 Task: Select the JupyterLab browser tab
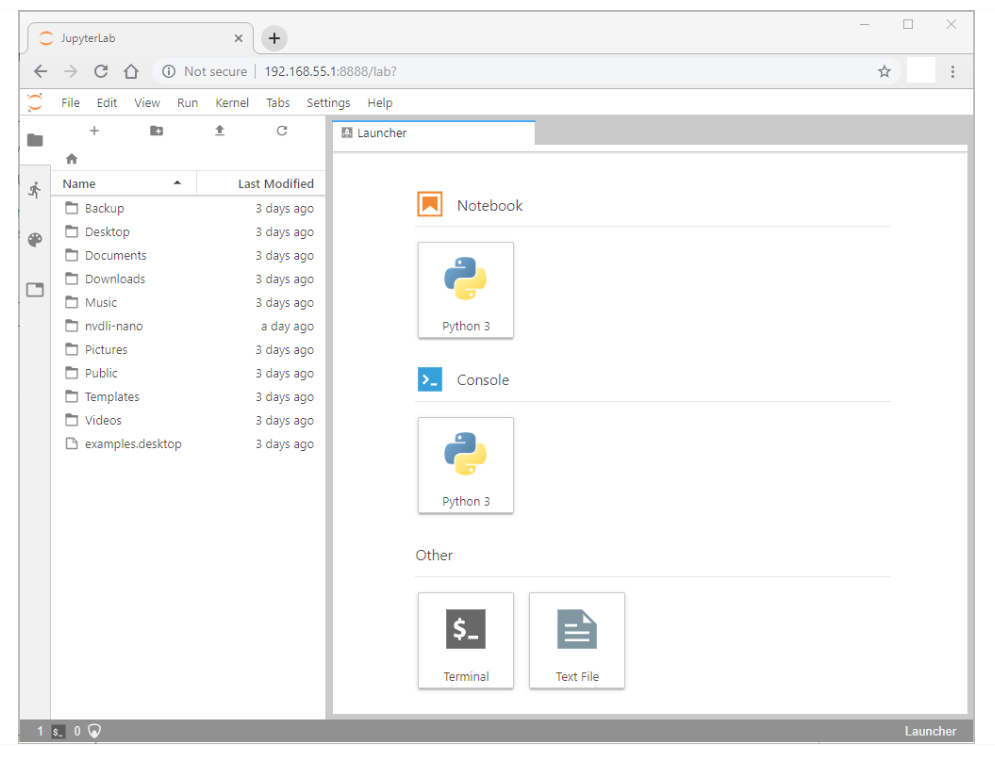[x=140, y=38]
